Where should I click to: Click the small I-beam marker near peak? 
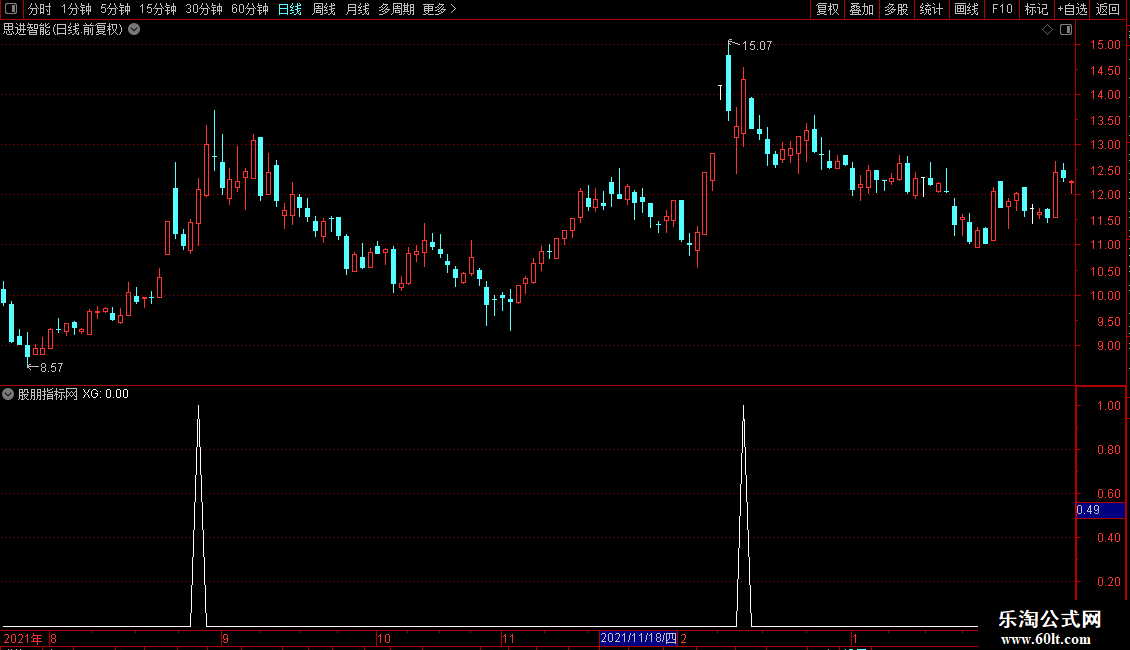point(720,92)
